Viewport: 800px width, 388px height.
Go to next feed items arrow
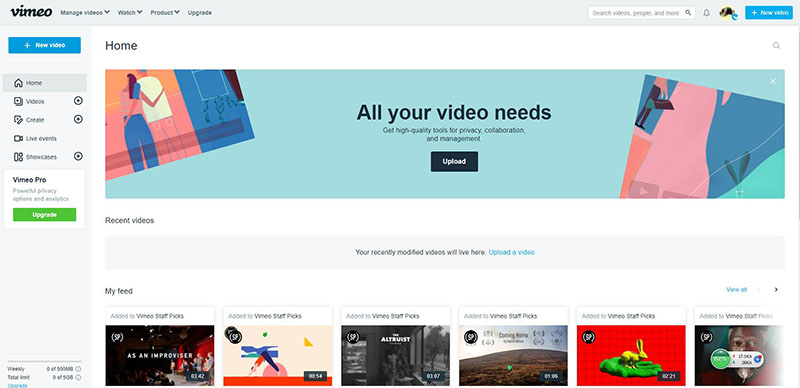(776, 289)
